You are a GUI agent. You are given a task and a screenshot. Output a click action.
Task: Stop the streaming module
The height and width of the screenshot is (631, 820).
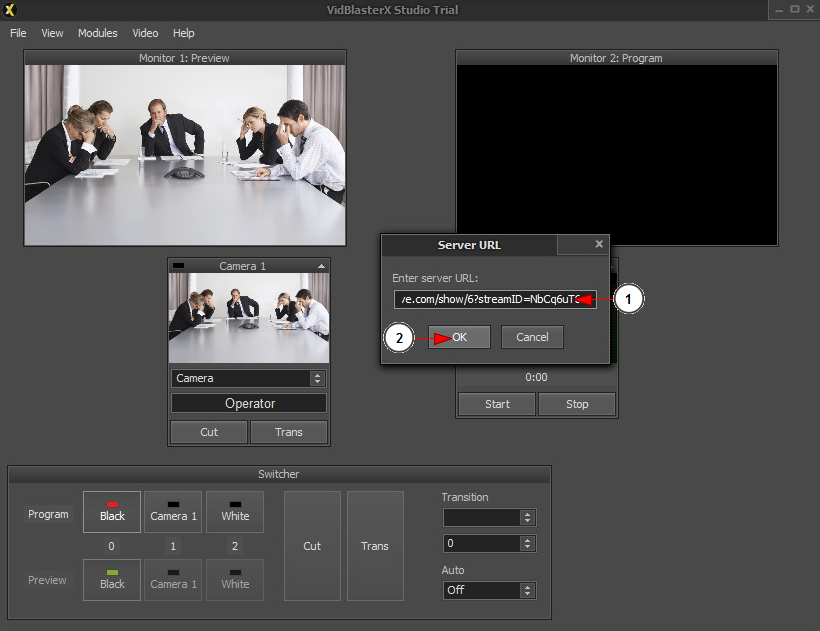[577, 404]
